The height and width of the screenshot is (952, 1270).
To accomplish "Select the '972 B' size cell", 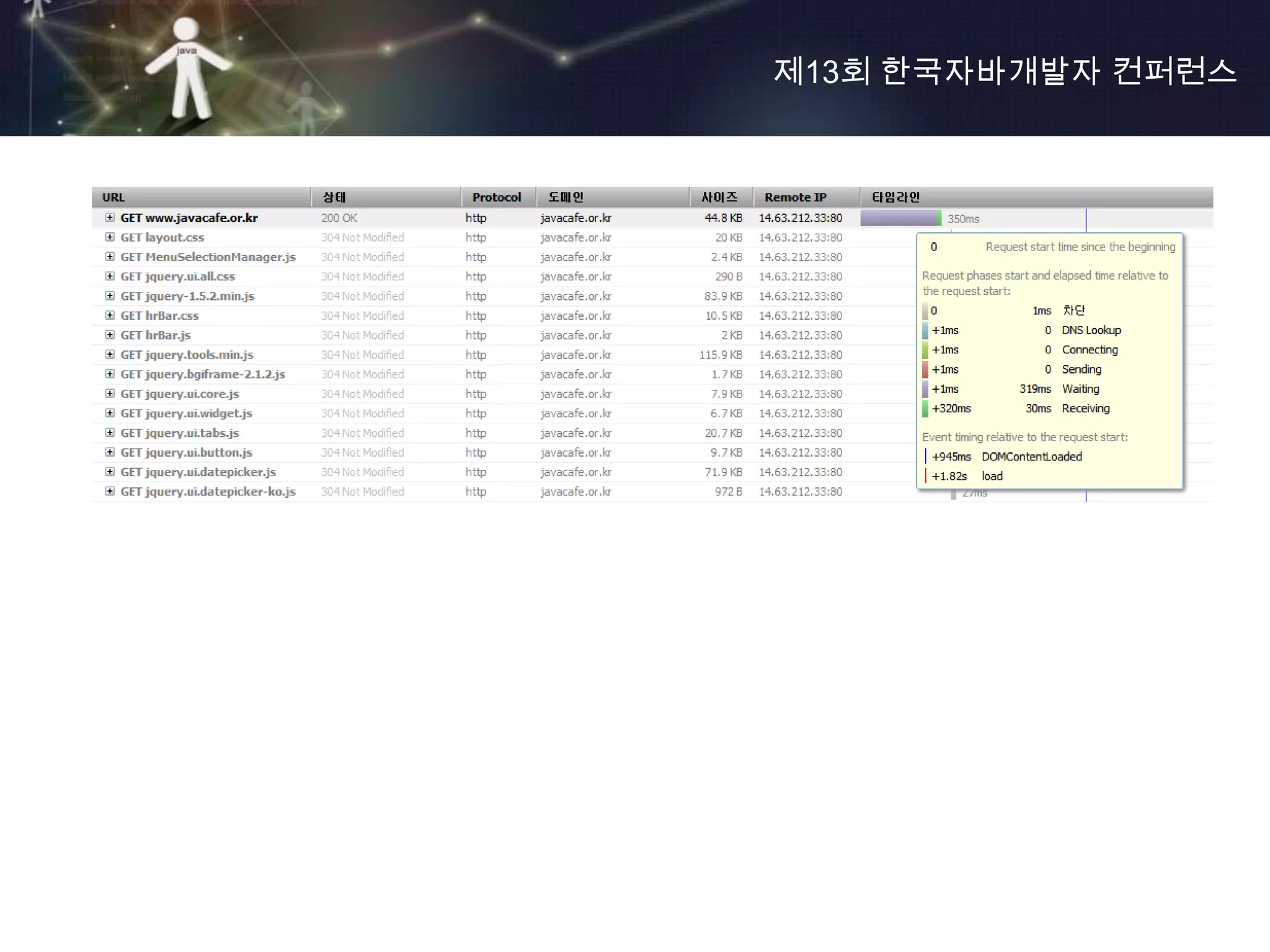I will pyautogui.click(x=729, y=491).
